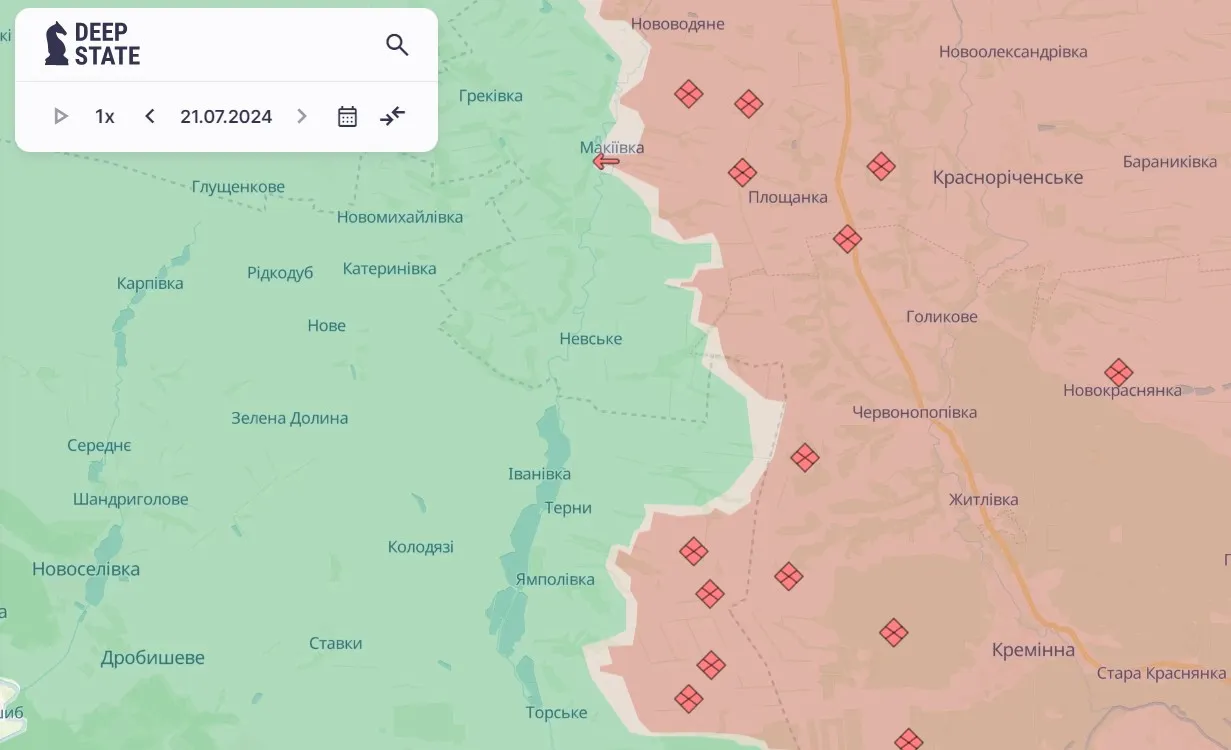Open the calendar date picker
The image size is (1231, 750).
point(347,116)
